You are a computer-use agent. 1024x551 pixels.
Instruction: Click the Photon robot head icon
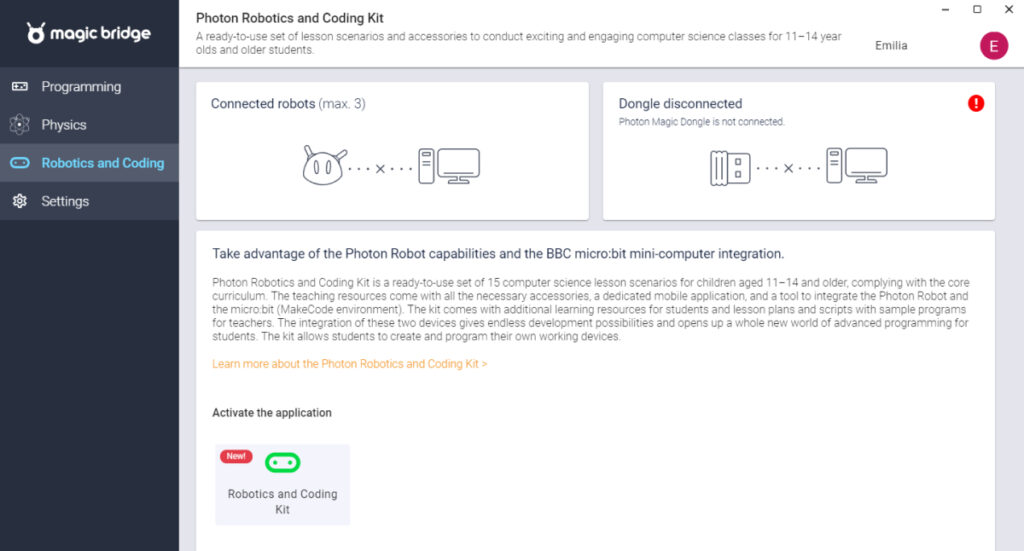(x=323, y=166)
